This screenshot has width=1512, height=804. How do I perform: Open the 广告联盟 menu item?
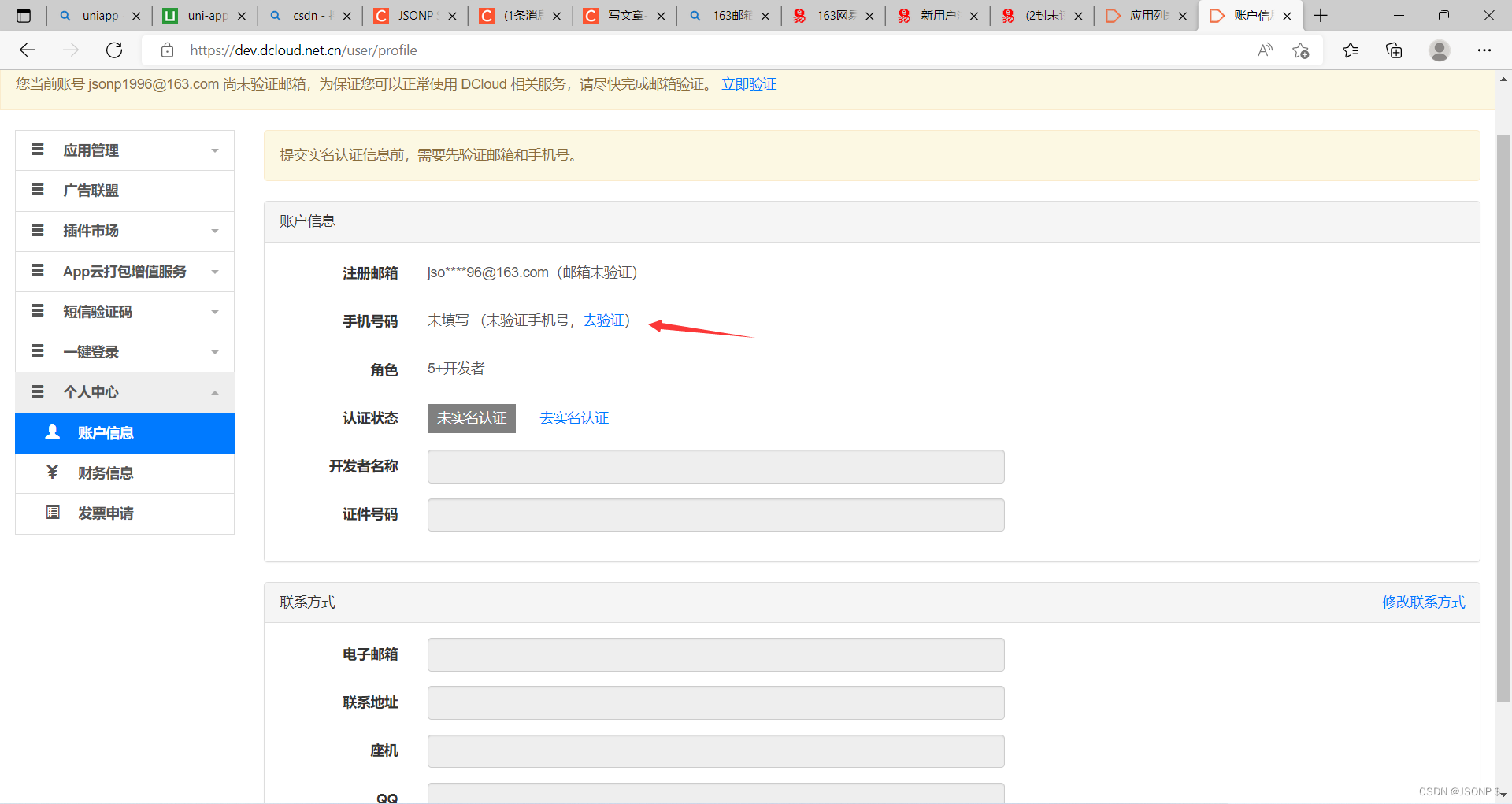[124, 191]
